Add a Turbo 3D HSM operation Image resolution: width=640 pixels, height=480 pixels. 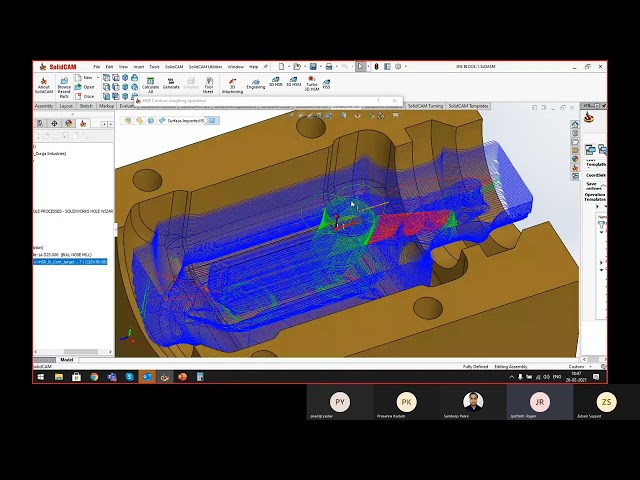click(x=311, y=83)
